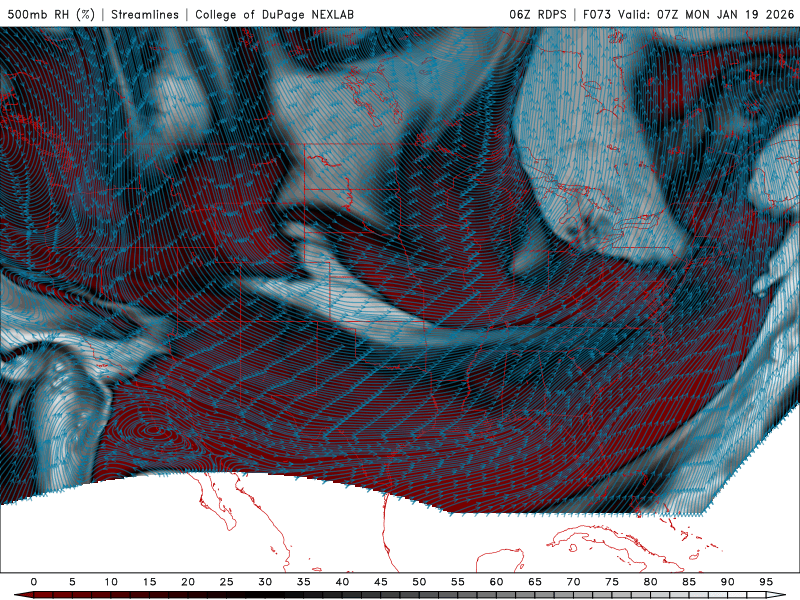Select the 70 value on color scale

pos(573,582)
